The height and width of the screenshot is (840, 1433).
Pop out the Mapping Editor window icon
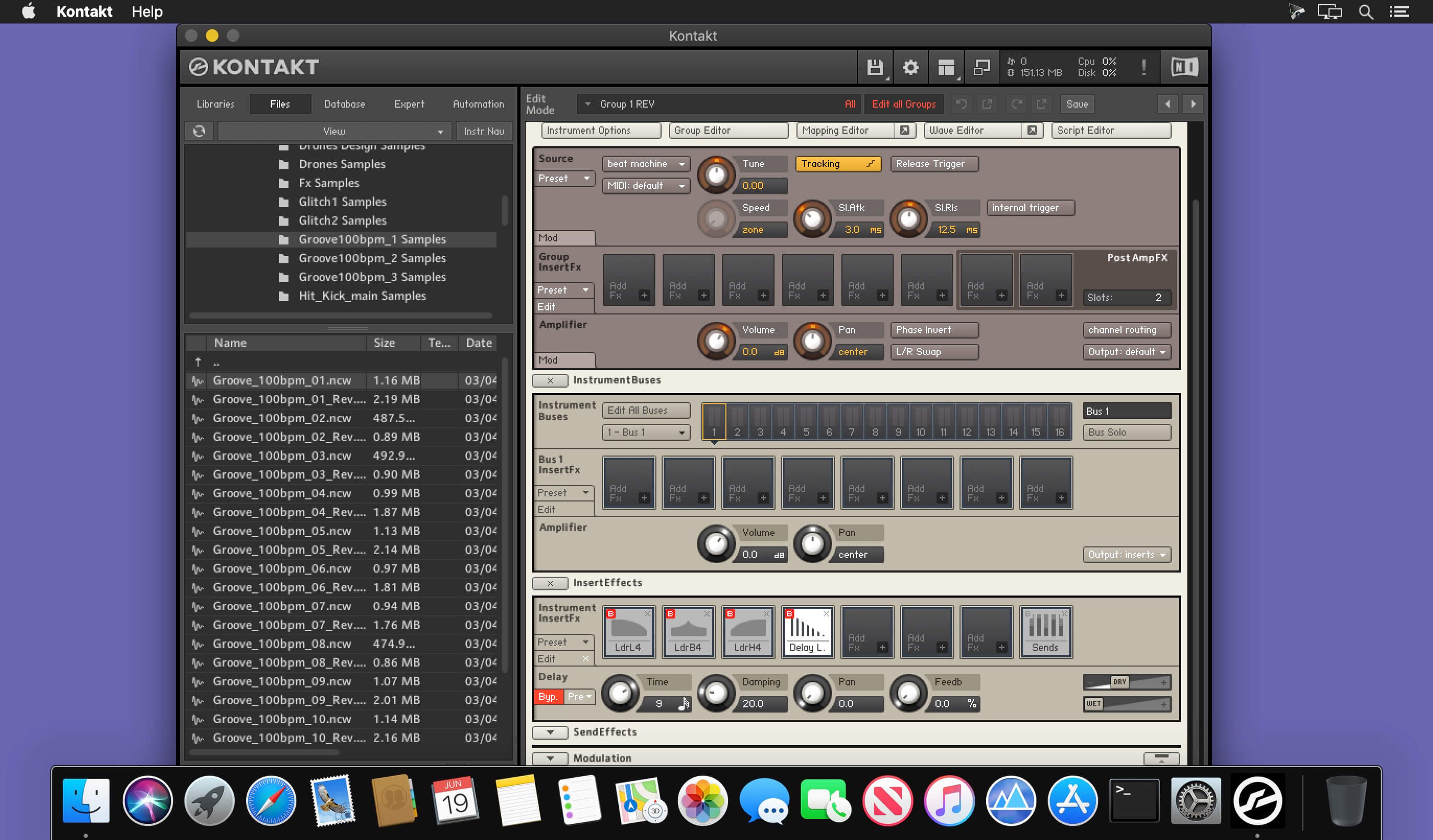(904, 131)
